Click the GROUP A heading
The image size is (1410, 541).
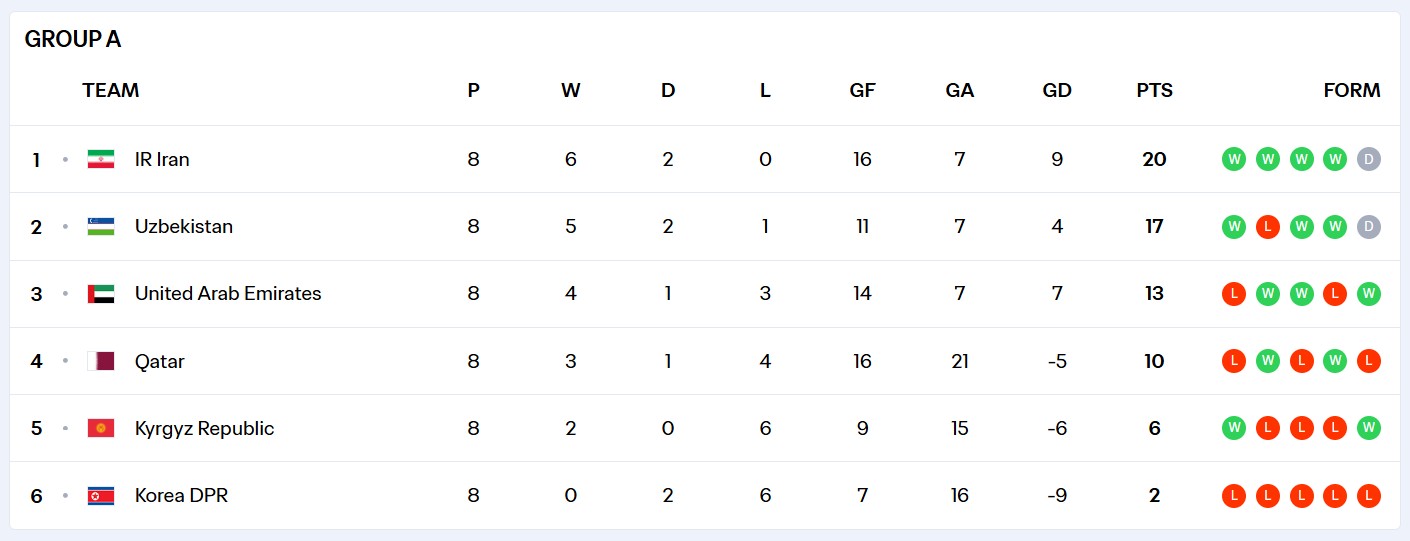[x=73, y=39]
